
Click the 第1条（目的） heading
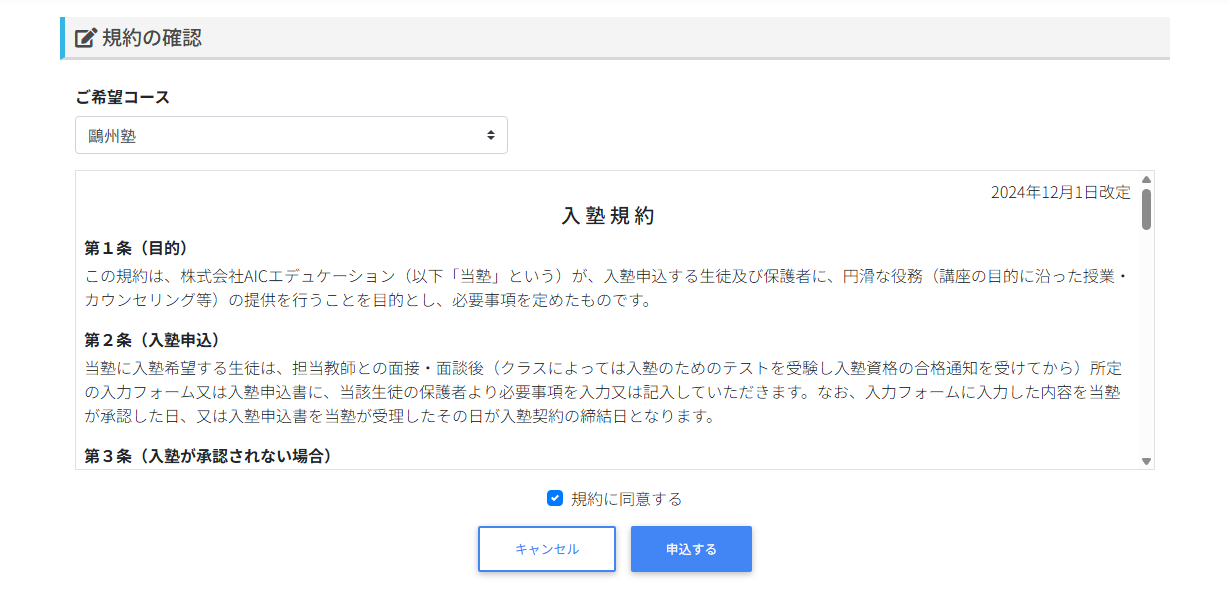[x=136, y=248]
